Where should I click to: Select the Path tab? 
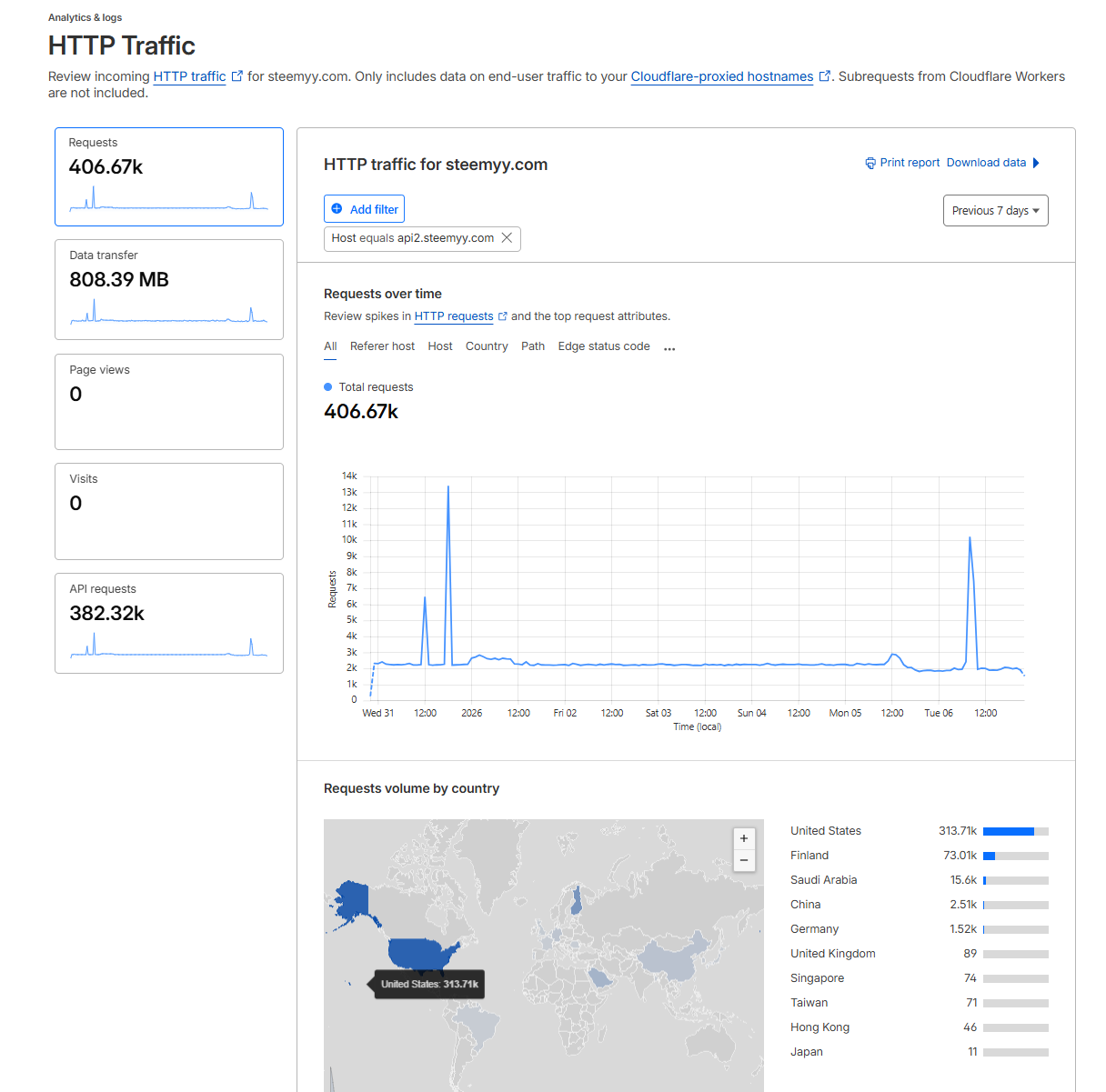click(x=533, y=346)
